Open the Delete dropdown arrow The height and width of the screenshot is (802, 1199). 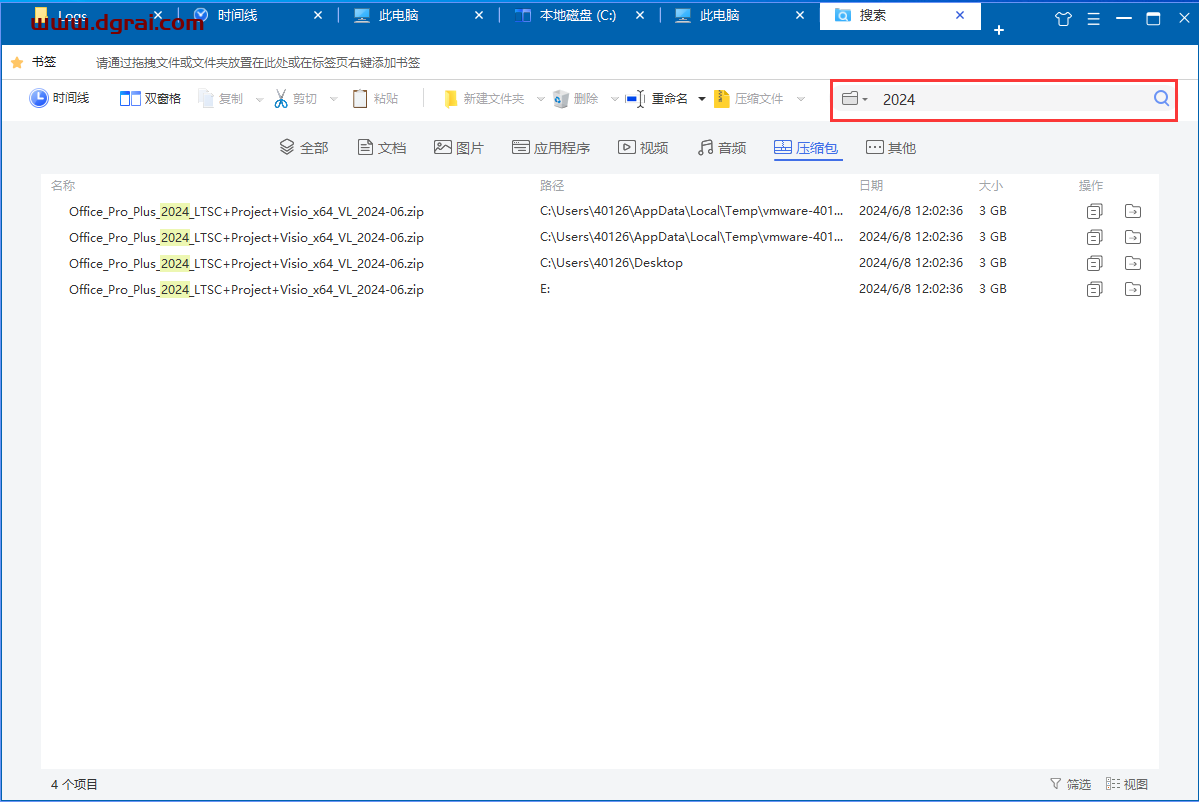click(x=614, y=99)
